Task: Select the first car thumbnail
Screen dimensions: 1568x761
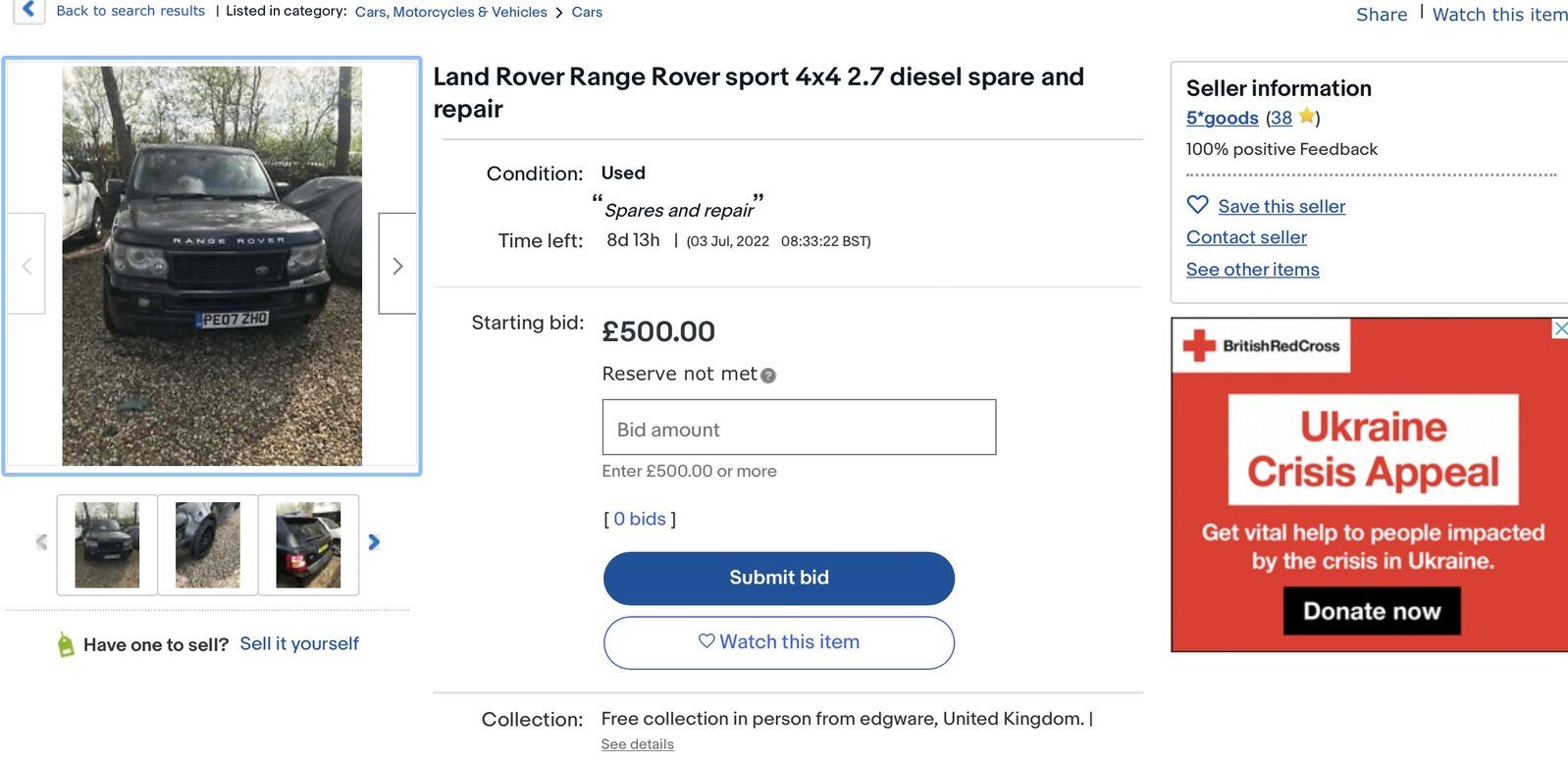Action: 107,545
